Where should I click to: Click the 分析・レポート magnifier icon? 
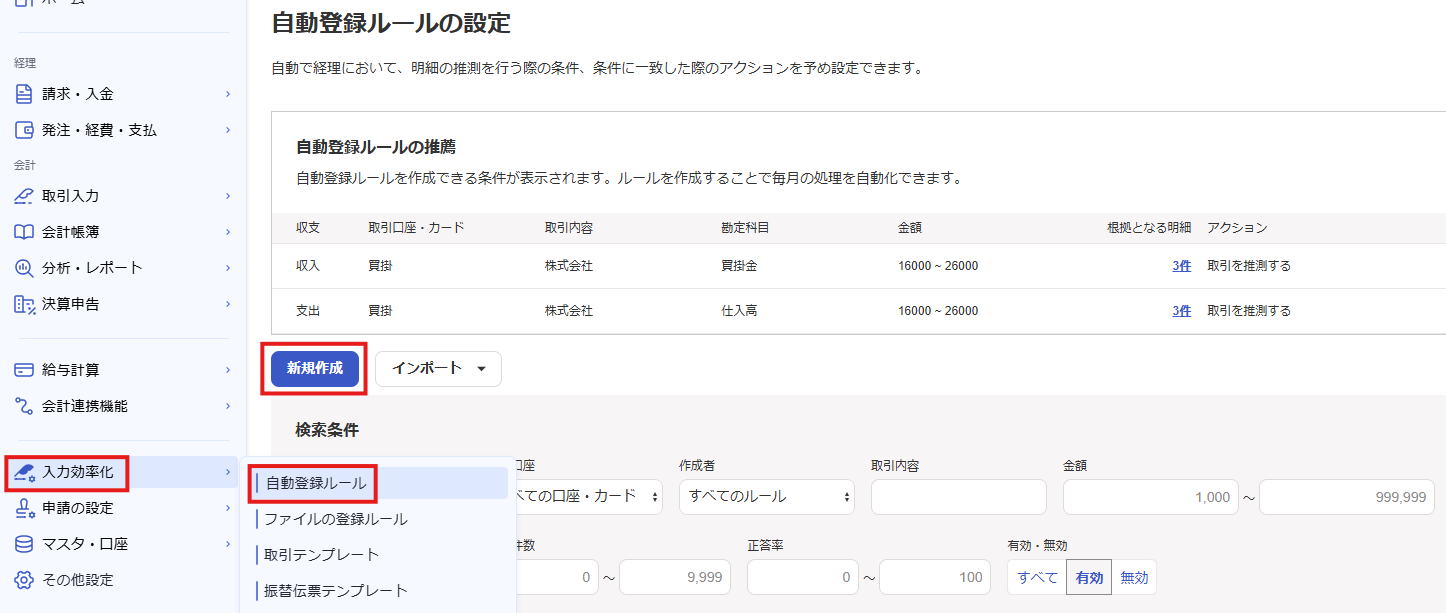(x=25, y=268)
